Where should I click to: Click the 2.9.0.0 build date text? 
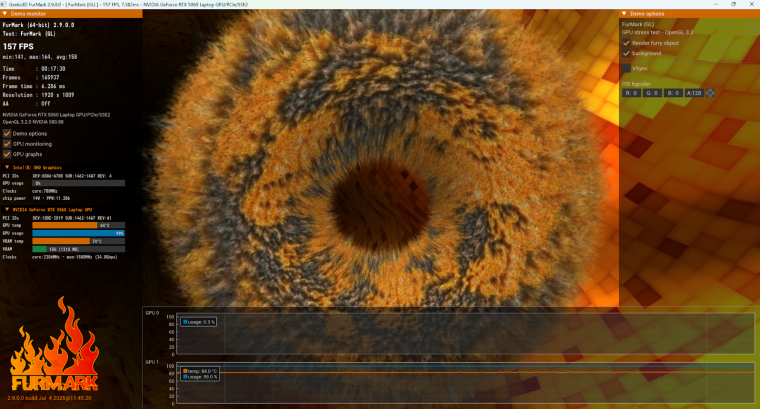(x=49, y=398)
